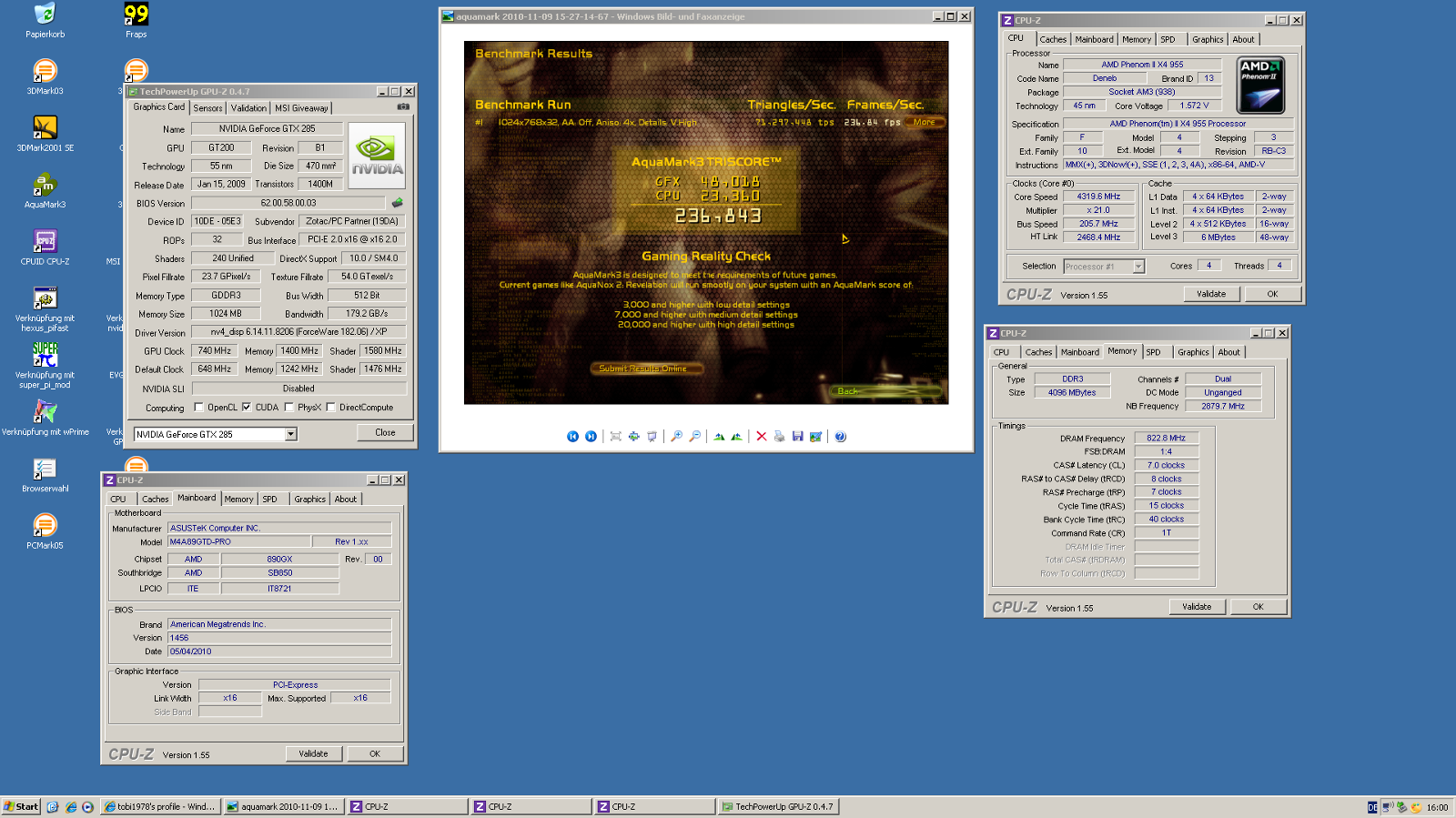Screen dimensions: 1456x818
Task: Click OK in CPU-Z memory window
Action: pyautogui.click(x=1258, y=607)
